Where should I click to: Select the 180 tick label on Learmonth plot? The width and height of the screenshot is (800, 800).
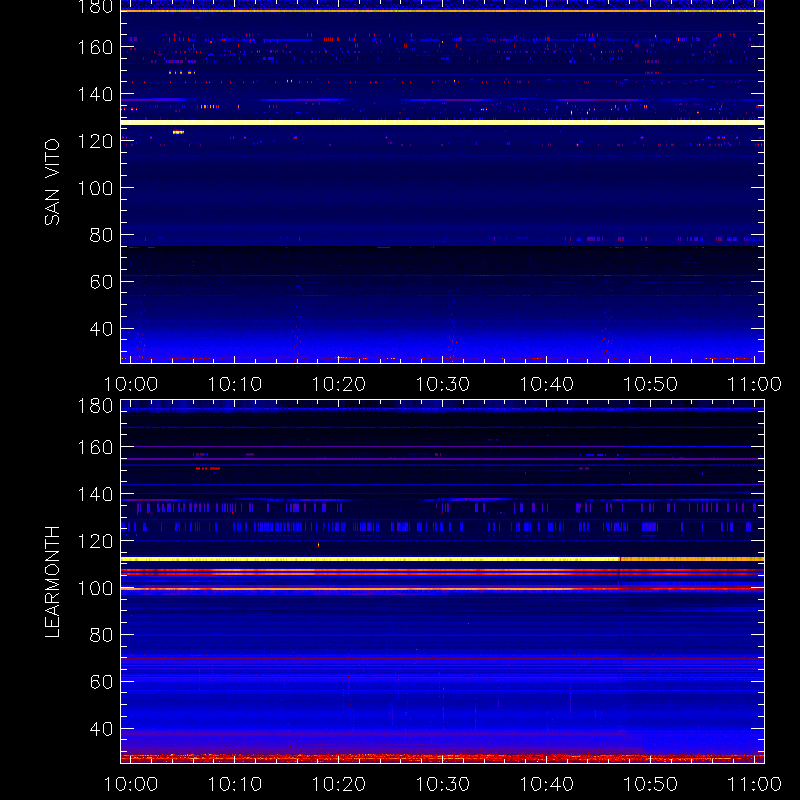click(95, 406)
